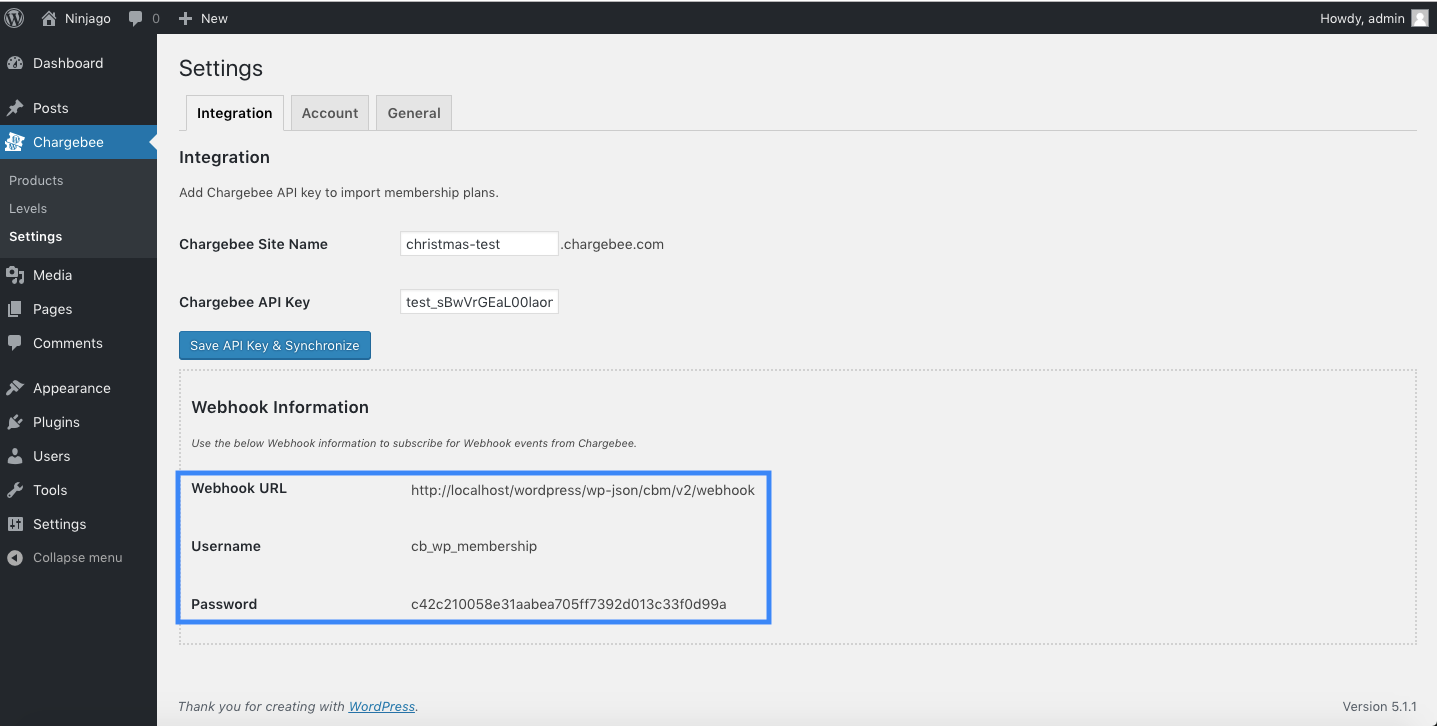Focus the Chargebee Site Name field

coord(479,244)
